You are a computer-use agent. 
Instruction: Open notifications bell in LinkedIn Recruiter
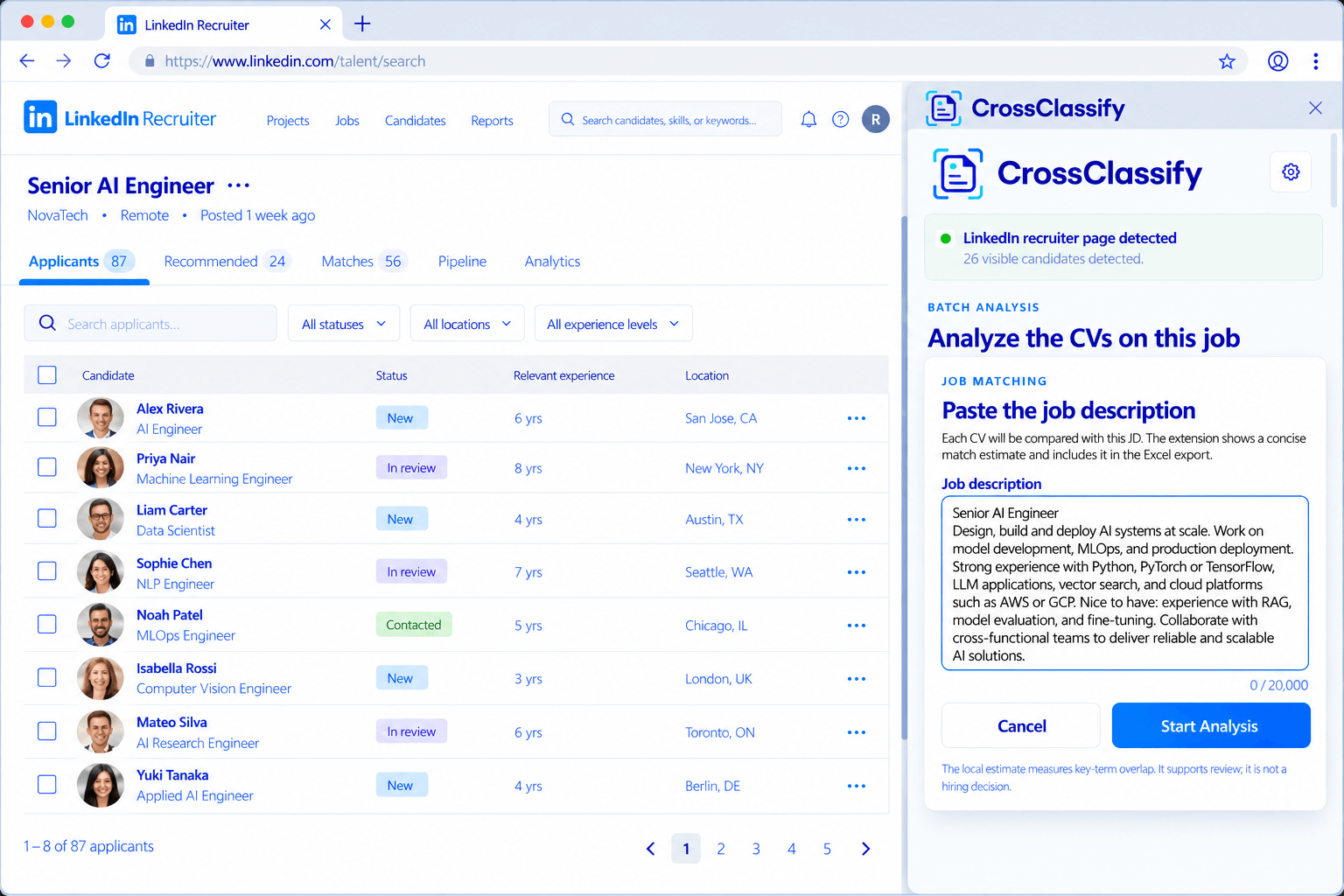808,120
